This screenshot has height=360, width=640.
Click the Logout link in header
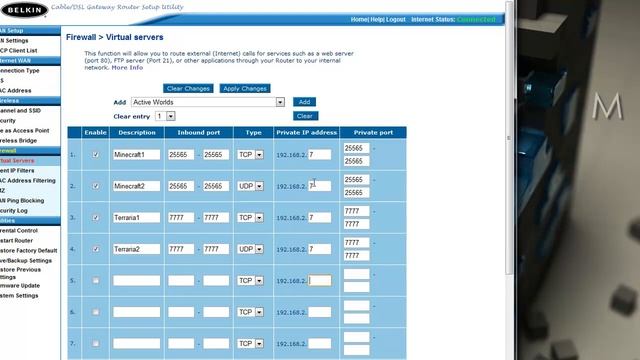click(x=396, y=20)
